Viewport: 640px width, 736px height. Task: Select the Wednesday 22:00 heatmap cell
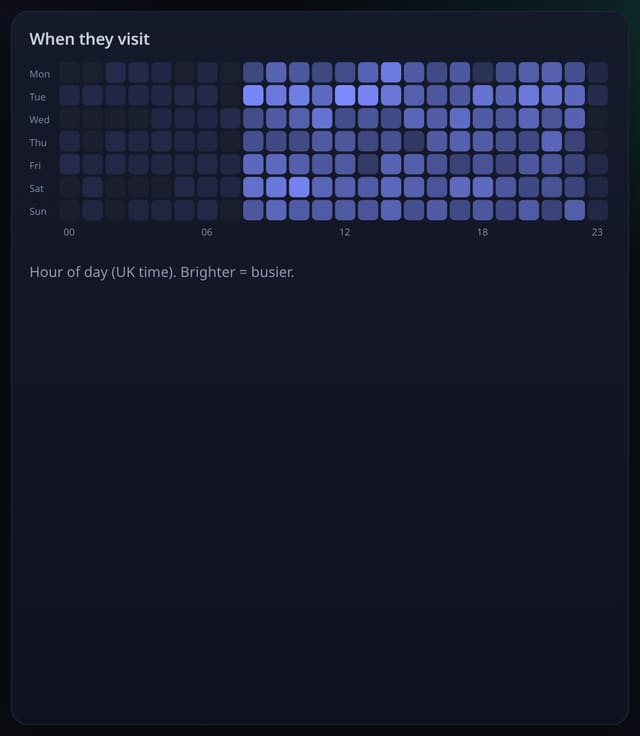coord(575,118)
